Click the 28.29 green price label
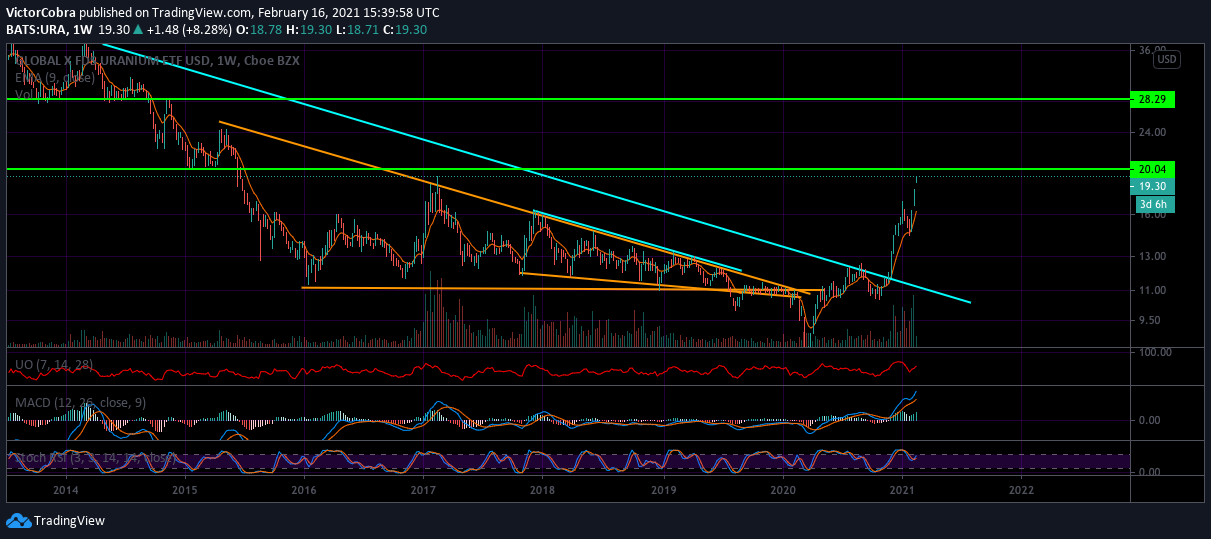The width and height of the screenshot is (1211, 539). click(1152, 99)
